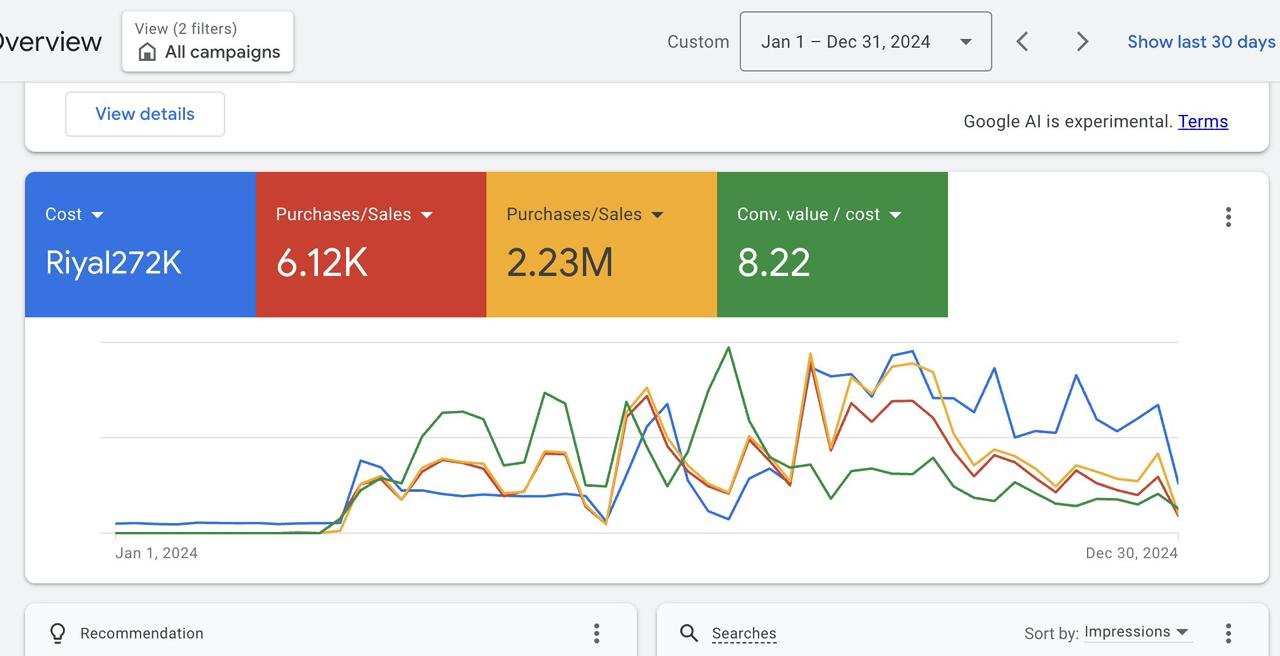Click the magnifier icon beside Searches
This screenshot has height=656, width=1280.
(x=688, y=633)
